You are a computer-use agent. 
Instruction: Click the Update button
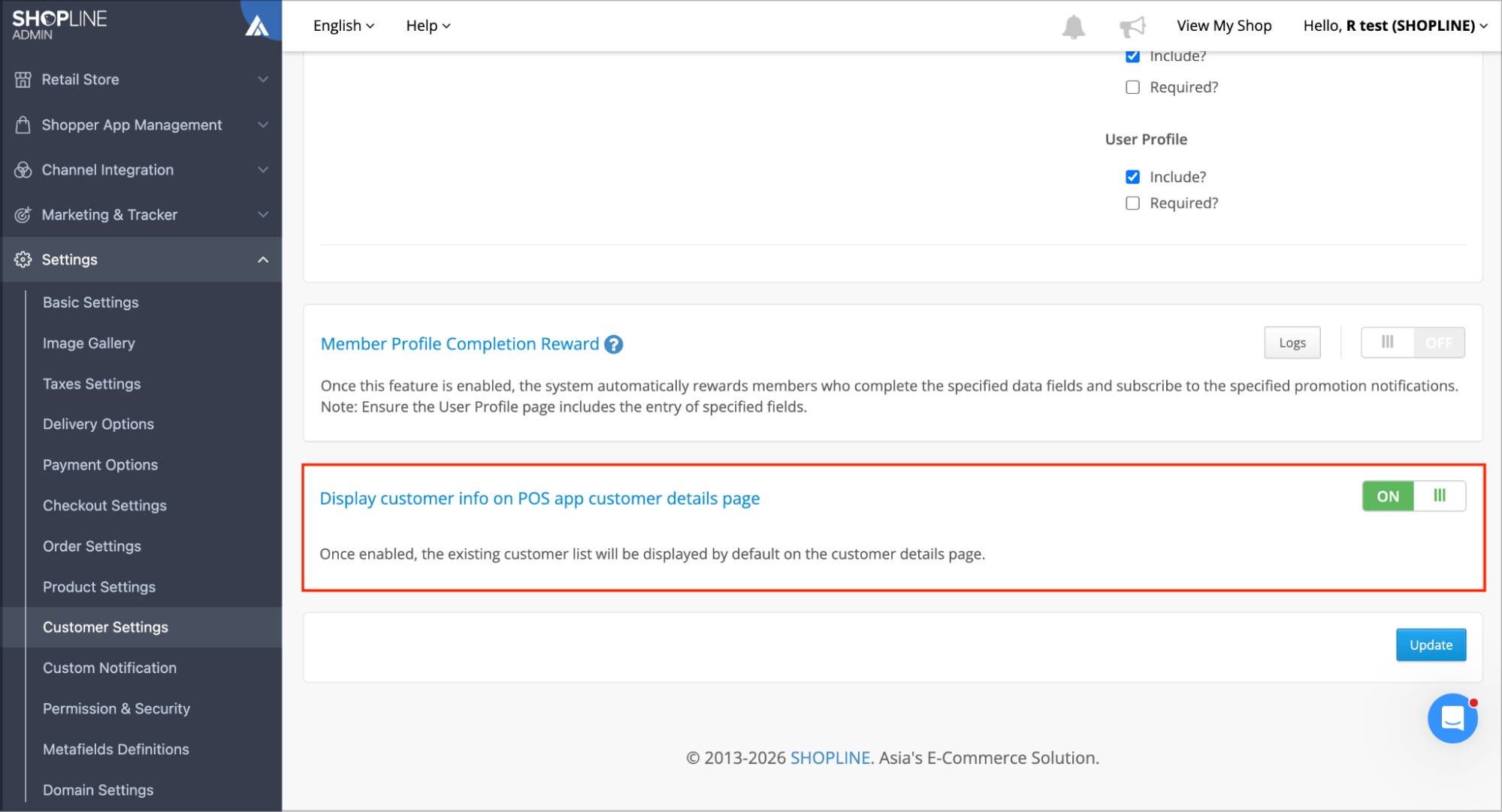pyautogui.click(x=1431, y=644)
